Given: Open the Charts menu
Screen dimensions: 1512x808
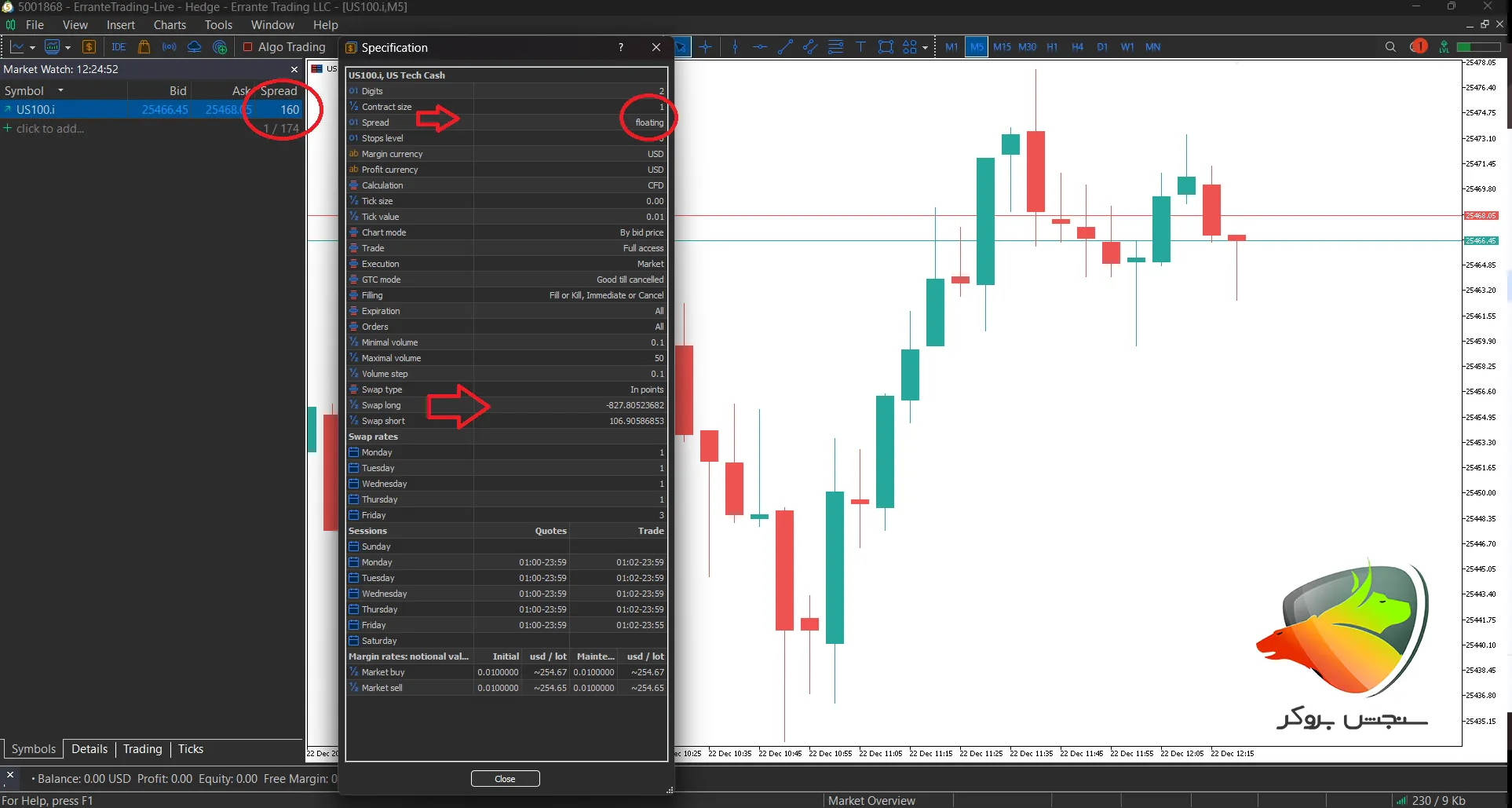Looking at the screenshot, I should click(x=170, y=25).
